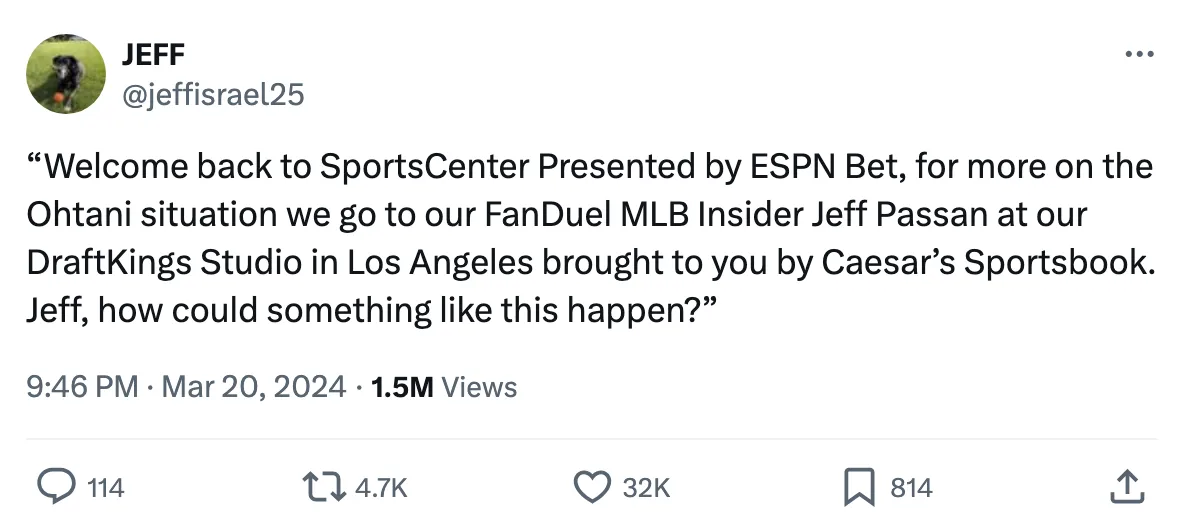This screenshot has width=1186, height=526.
Task: Bookmark this tweet using the bookmark icon
Action: 860,487
